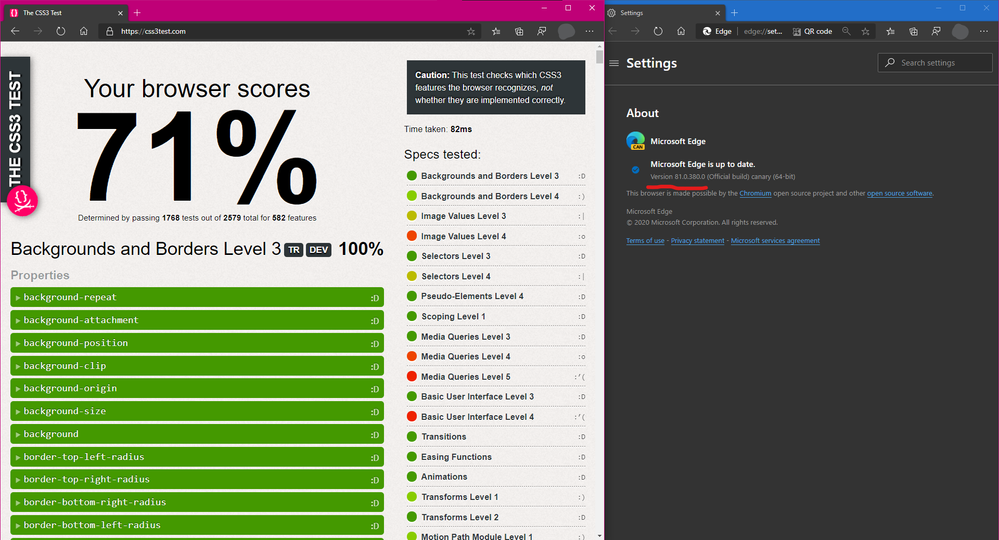The width and height of the screenshot is (999, 540).
Task: Click the feedback icon in CSS3 Test window
Action: 542,31
